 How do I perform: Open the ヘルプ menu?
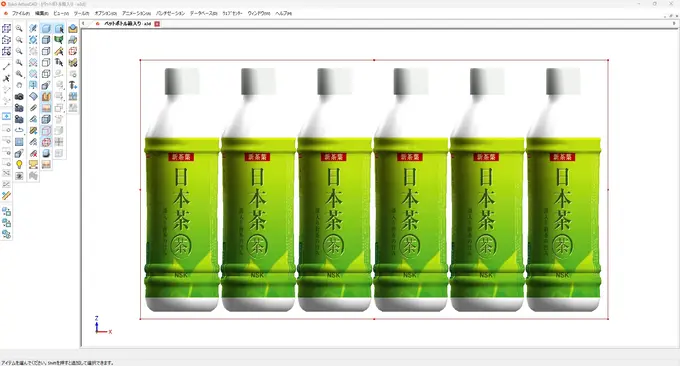tap(283, 13)
